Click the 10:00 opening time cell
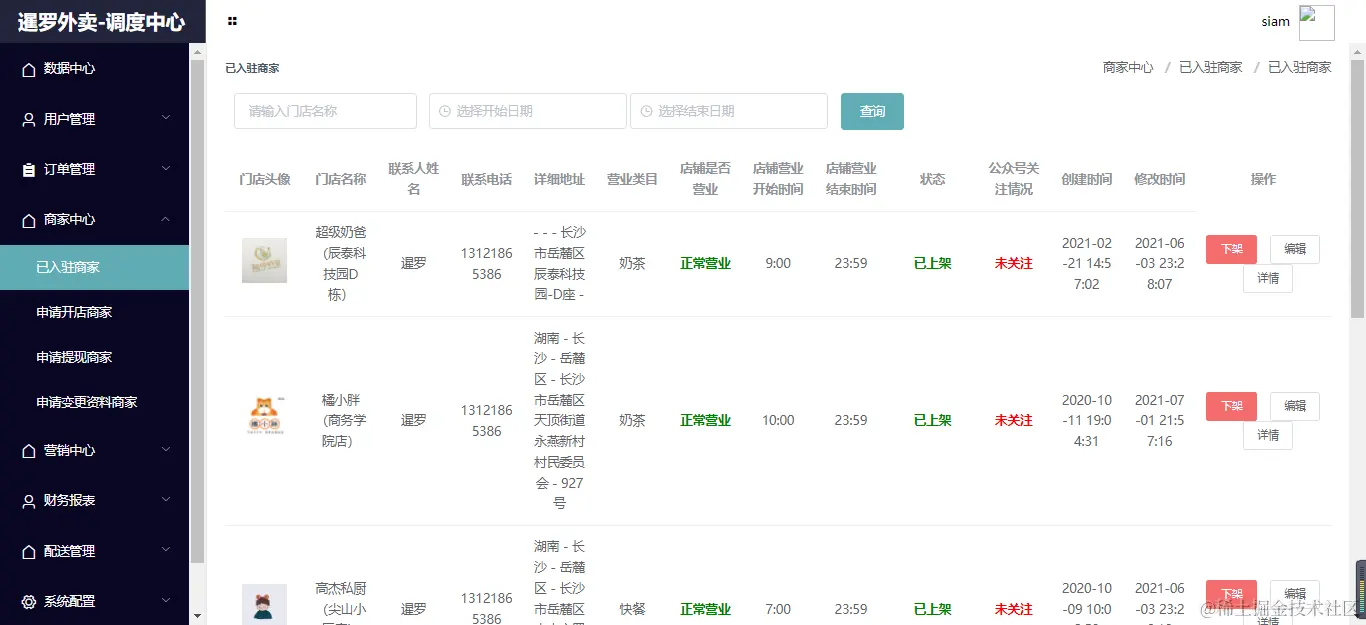This screenshot has width=1366, height=625. (x=778, y=420)
